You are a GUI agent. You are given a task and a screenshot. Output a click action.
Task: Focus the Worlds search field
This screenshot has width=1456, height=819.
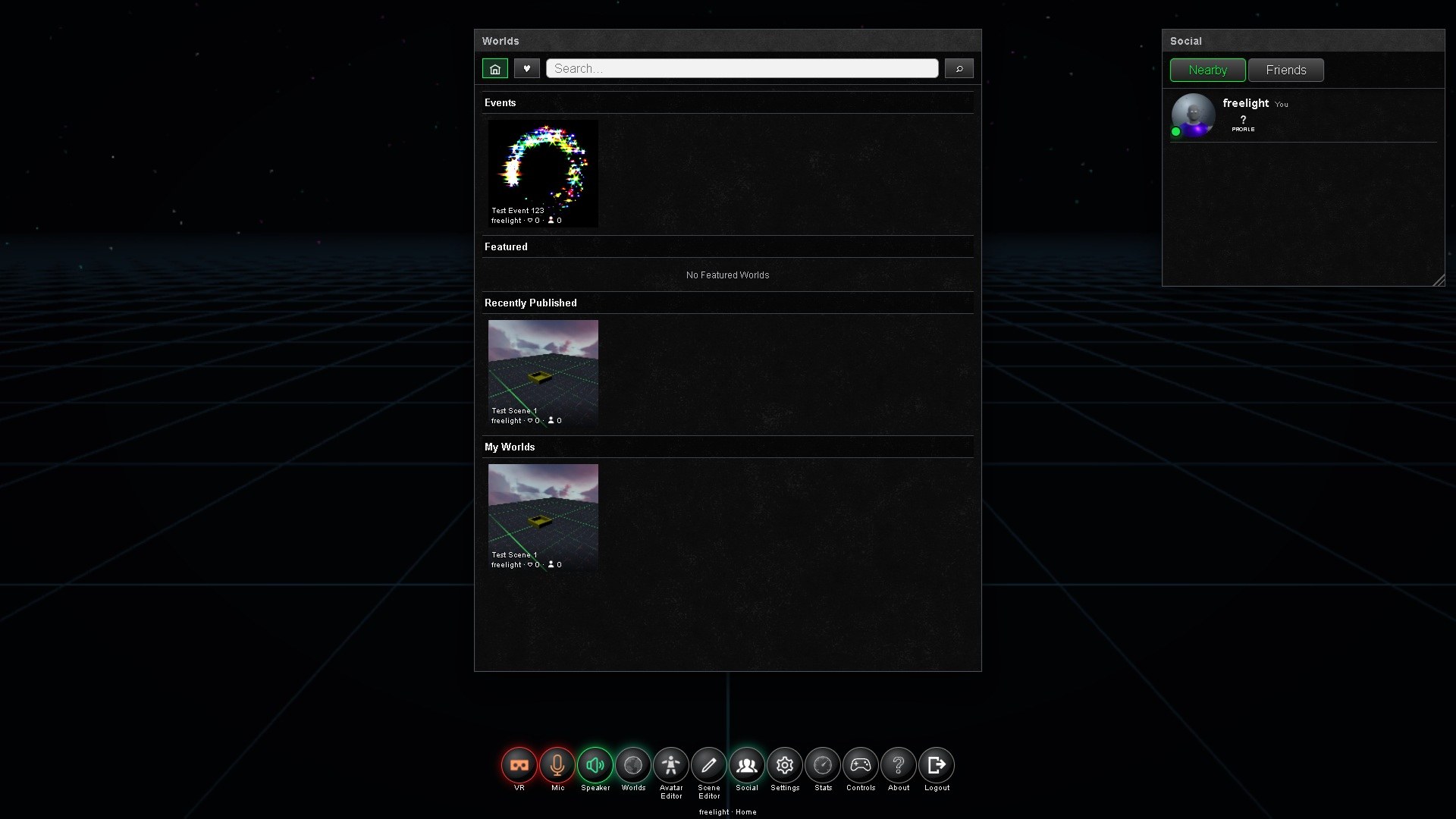click(742, 68)
